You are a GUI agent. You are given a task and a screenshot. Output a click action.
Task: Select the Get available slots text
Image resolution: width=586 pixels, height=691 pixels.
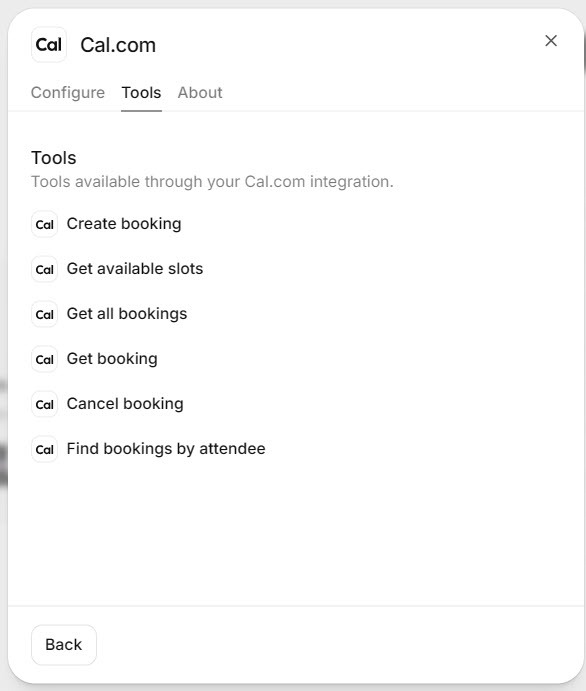coord(135,269)
